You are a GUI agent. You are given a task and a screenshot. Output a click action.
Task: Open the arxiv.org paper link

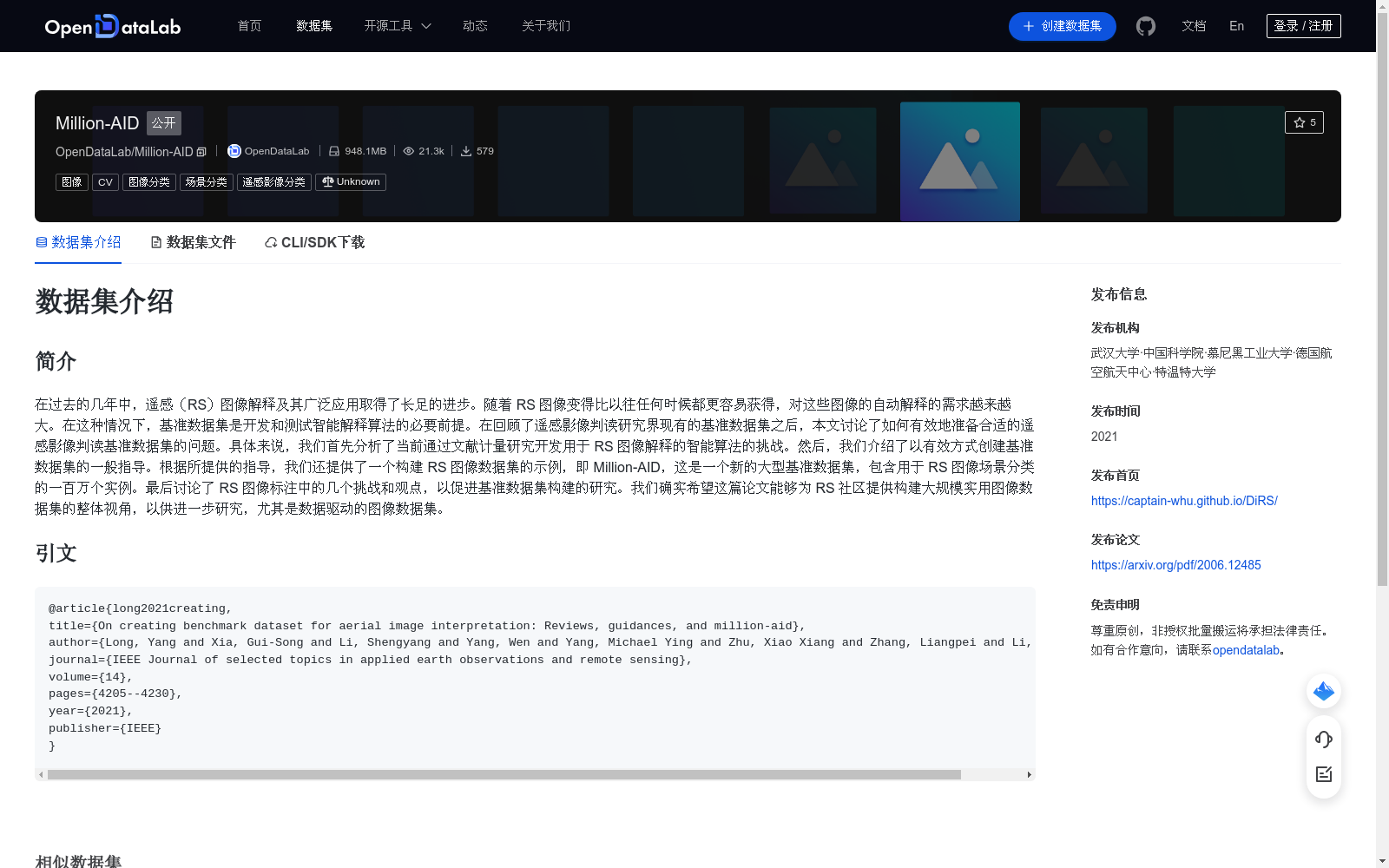[1175, 564]
